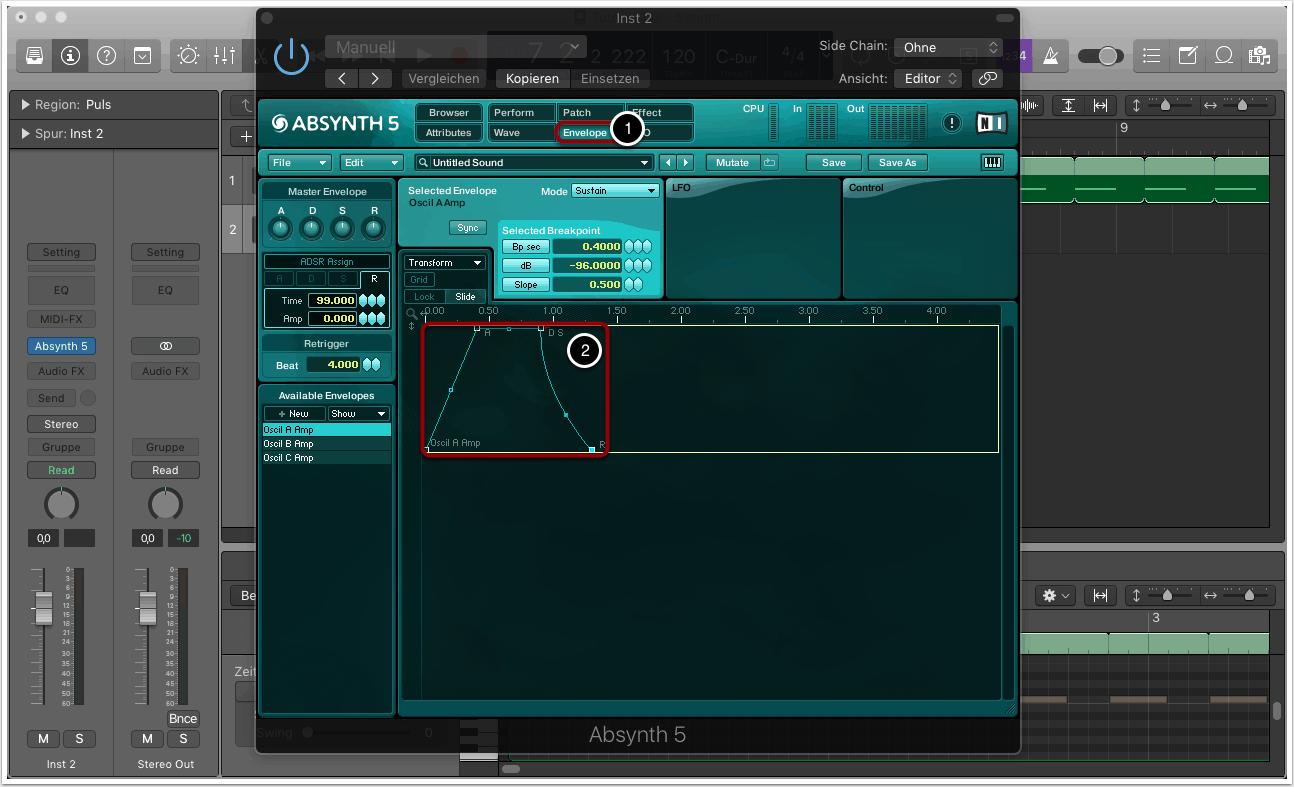The width and height of the screenshot is (1294, 787).
Task: Enable Slide mode for envelope editing
Action: [x=466, y=297]
